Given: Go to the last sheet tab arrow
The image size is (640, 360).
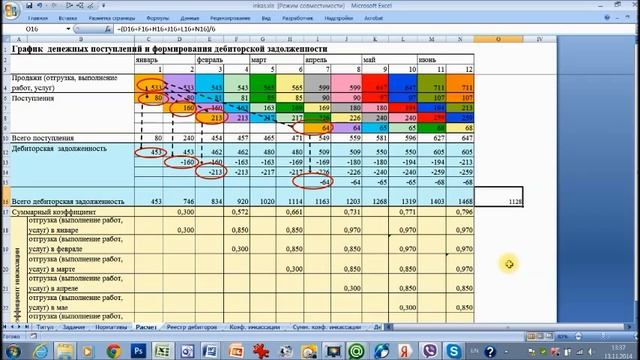Looking at the screenshot, I should [26, 327].
